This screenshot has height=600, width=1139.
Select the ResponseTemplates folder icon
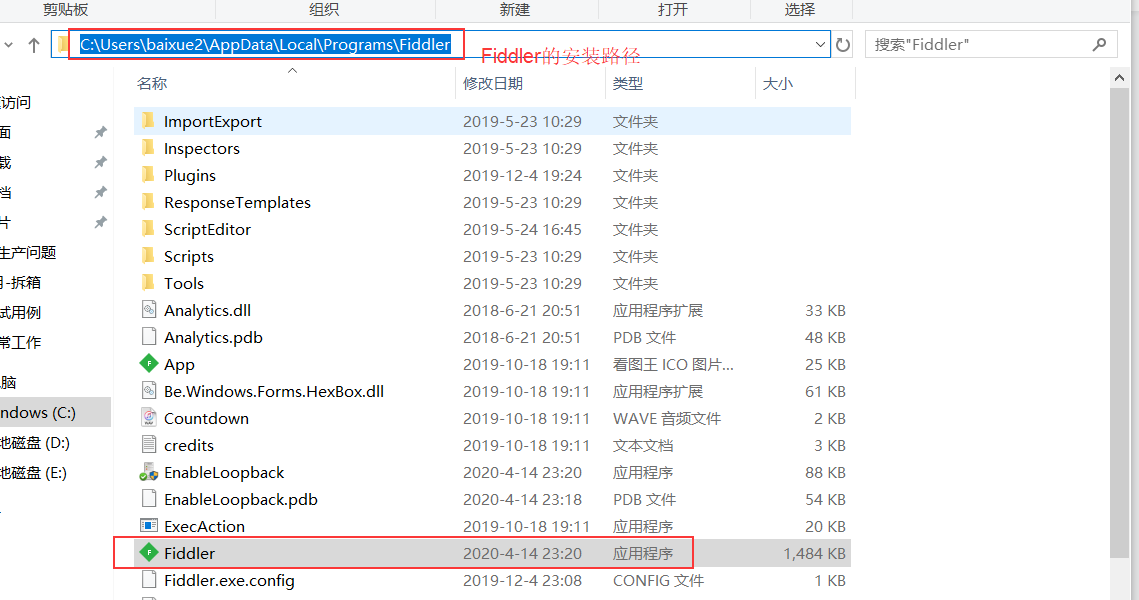coord(148,201)
